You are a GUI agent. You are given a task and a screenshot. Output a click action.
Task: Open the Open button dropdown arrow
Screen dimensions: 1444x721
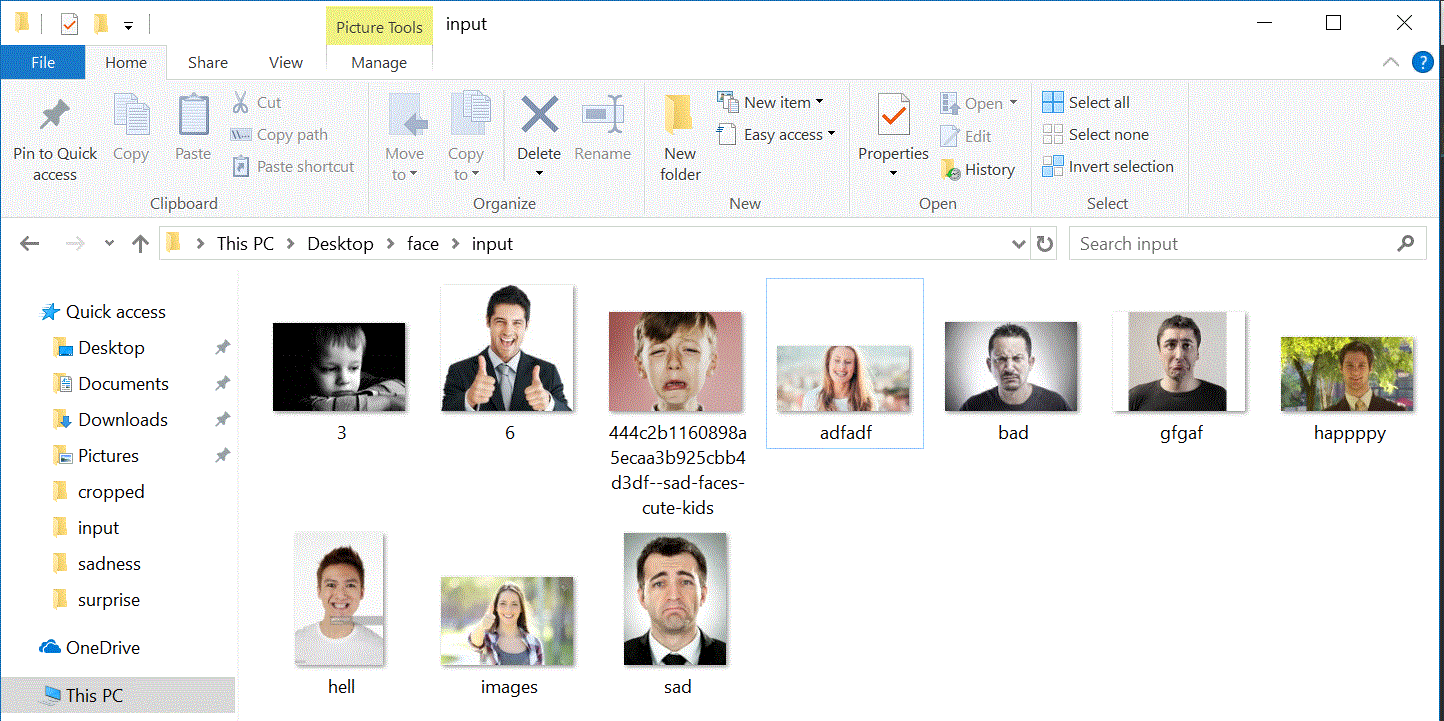[x=1012, y=103]
